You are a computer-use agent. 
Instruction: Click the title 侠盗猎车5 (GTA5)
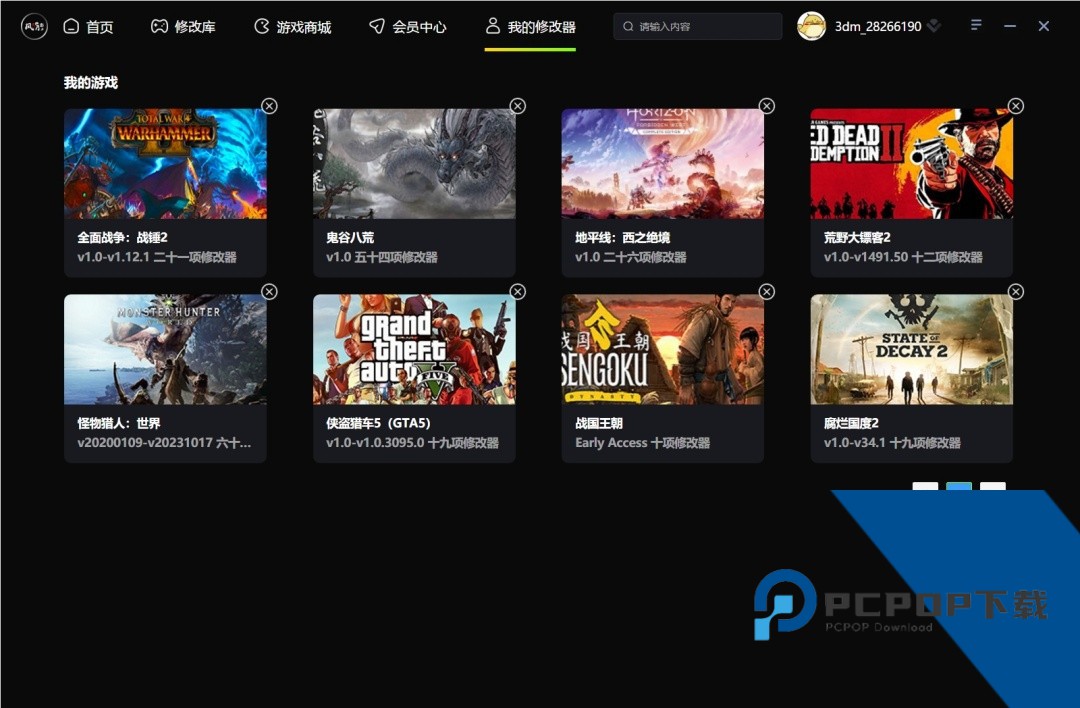click(378, 424)
